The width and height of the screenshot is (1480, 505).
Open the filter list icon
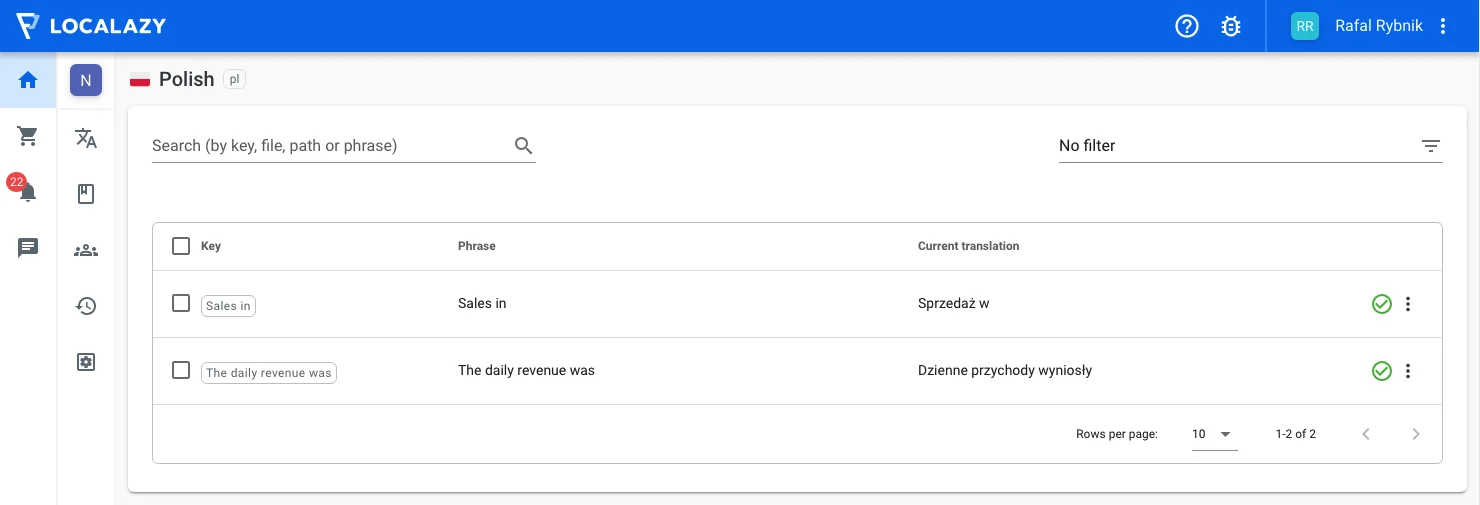tap(1431, 146)
